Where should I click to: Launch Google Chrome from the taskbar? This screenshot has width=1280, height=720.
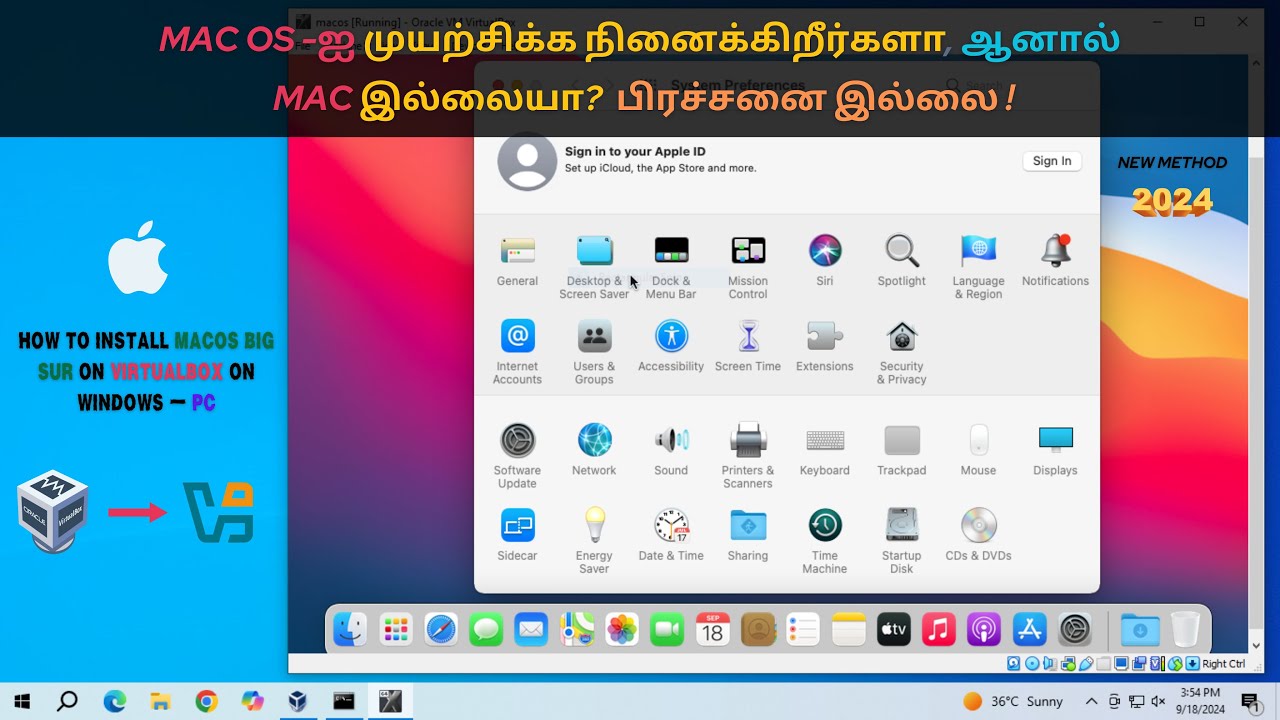[206, 701]
